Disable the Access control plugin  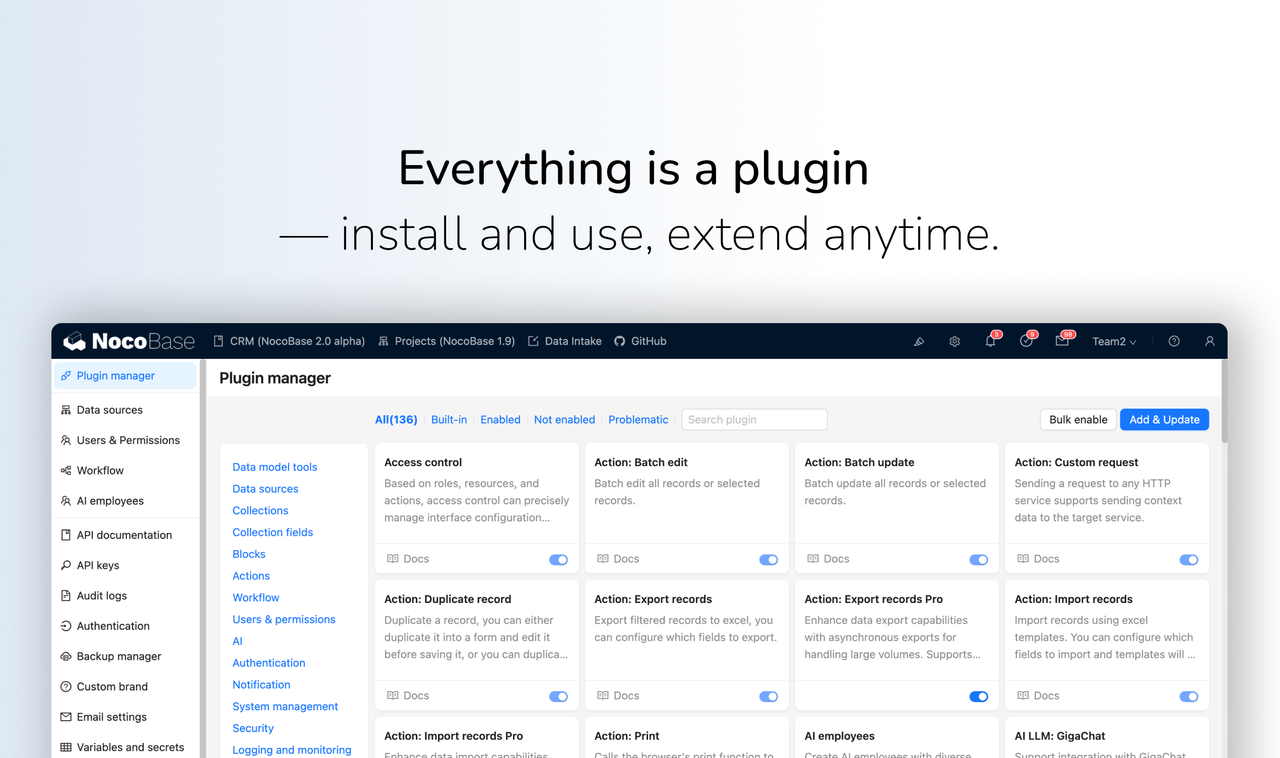(557, 559)
